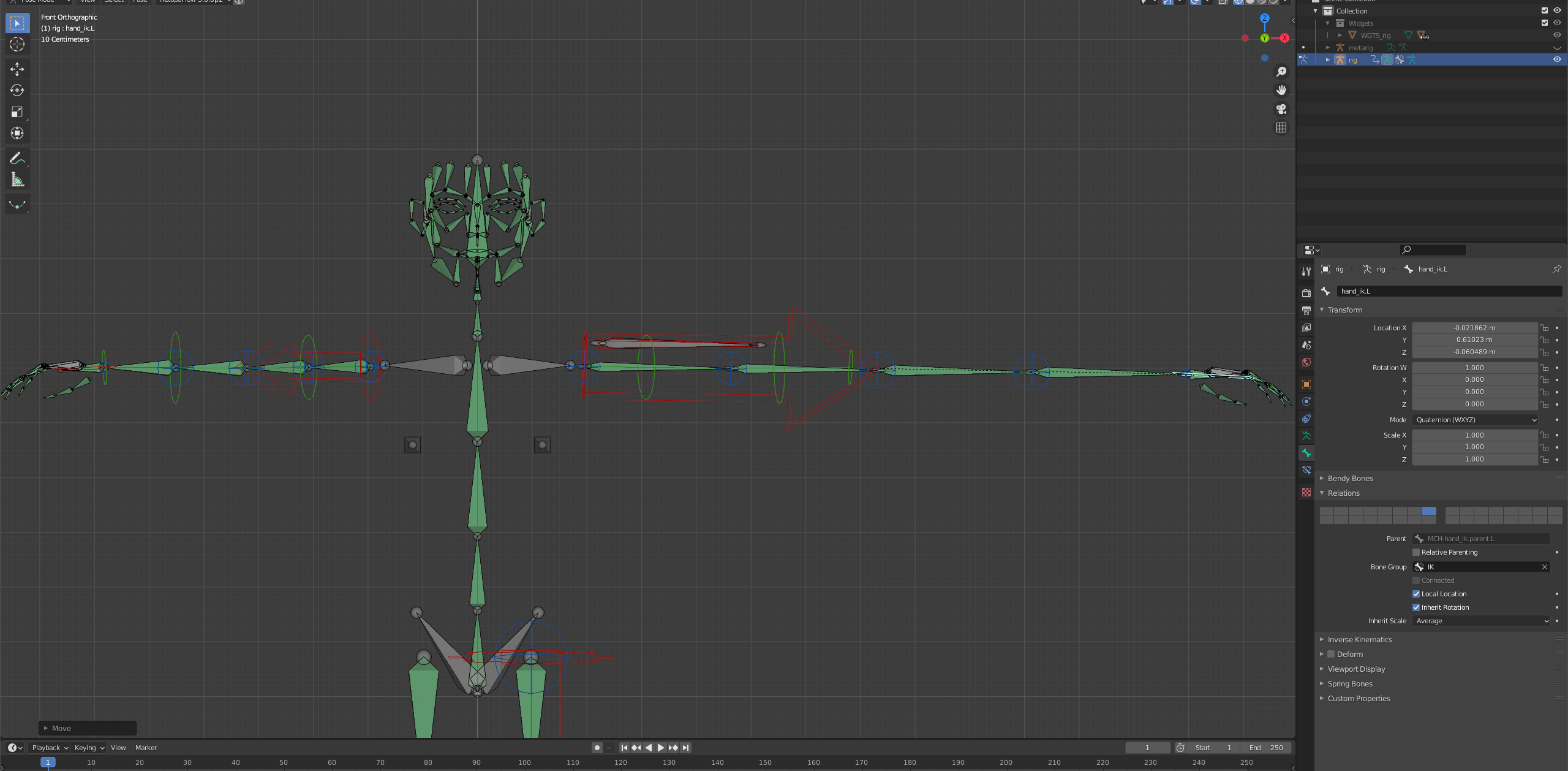This screenshot has height=771, width=1568.
Task: Select the Measure tool
Action: tap(17, 180)
